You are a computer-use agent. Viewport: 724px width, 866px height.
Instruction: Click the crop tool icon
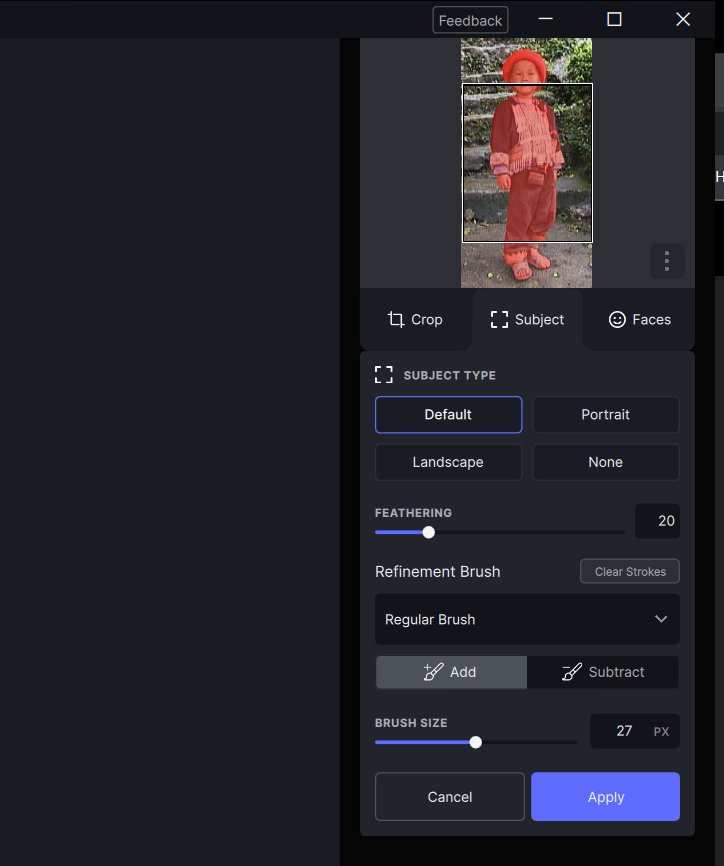click(396, 319)
